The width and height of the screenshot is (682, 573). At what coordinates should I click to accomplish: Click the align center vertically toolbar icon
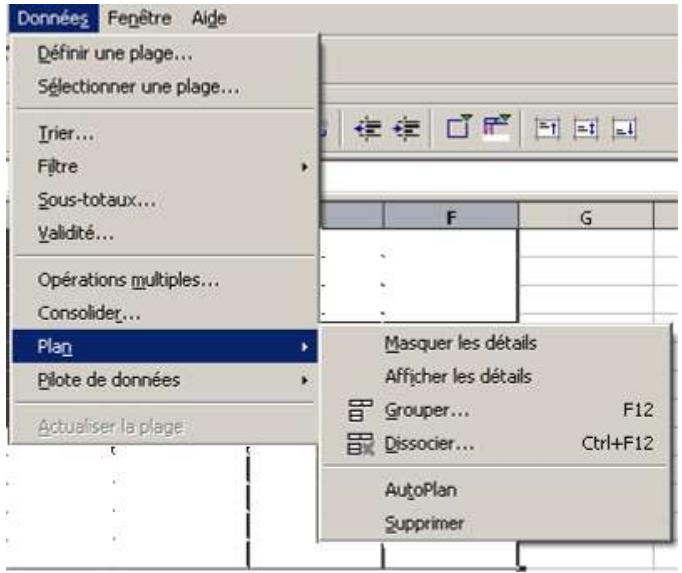tap(586, 129)
